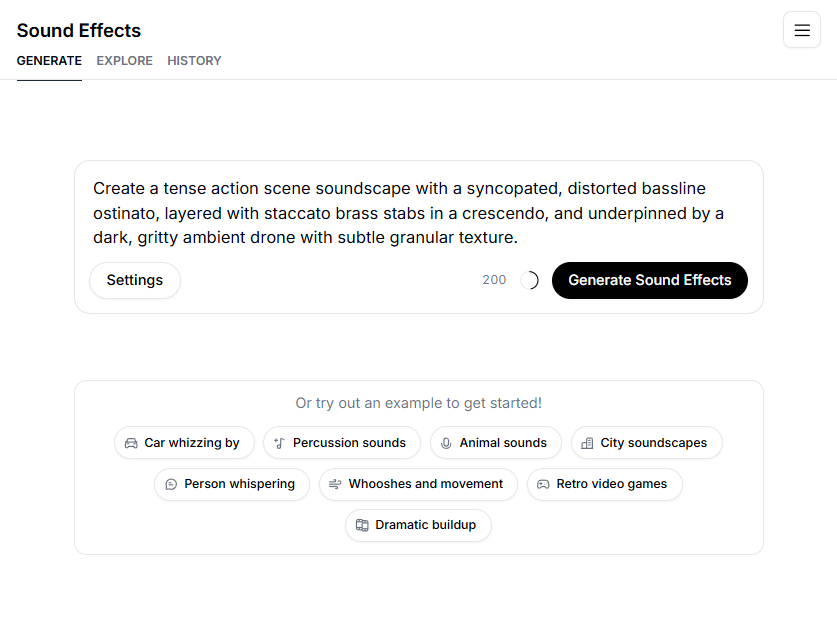
Task: Choose the Dramatic buildup example
Action: (425, 525)
